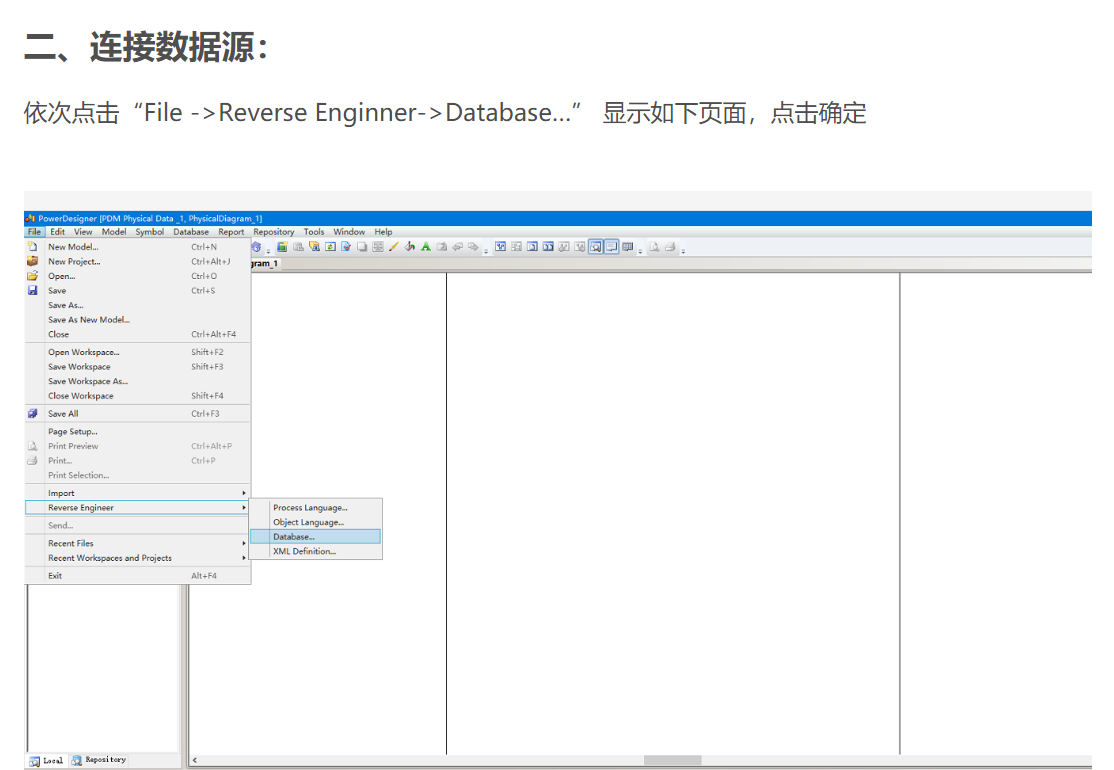1114x770 pixels.
Task: Choose Close from File menu
Action: pos(136,334)
